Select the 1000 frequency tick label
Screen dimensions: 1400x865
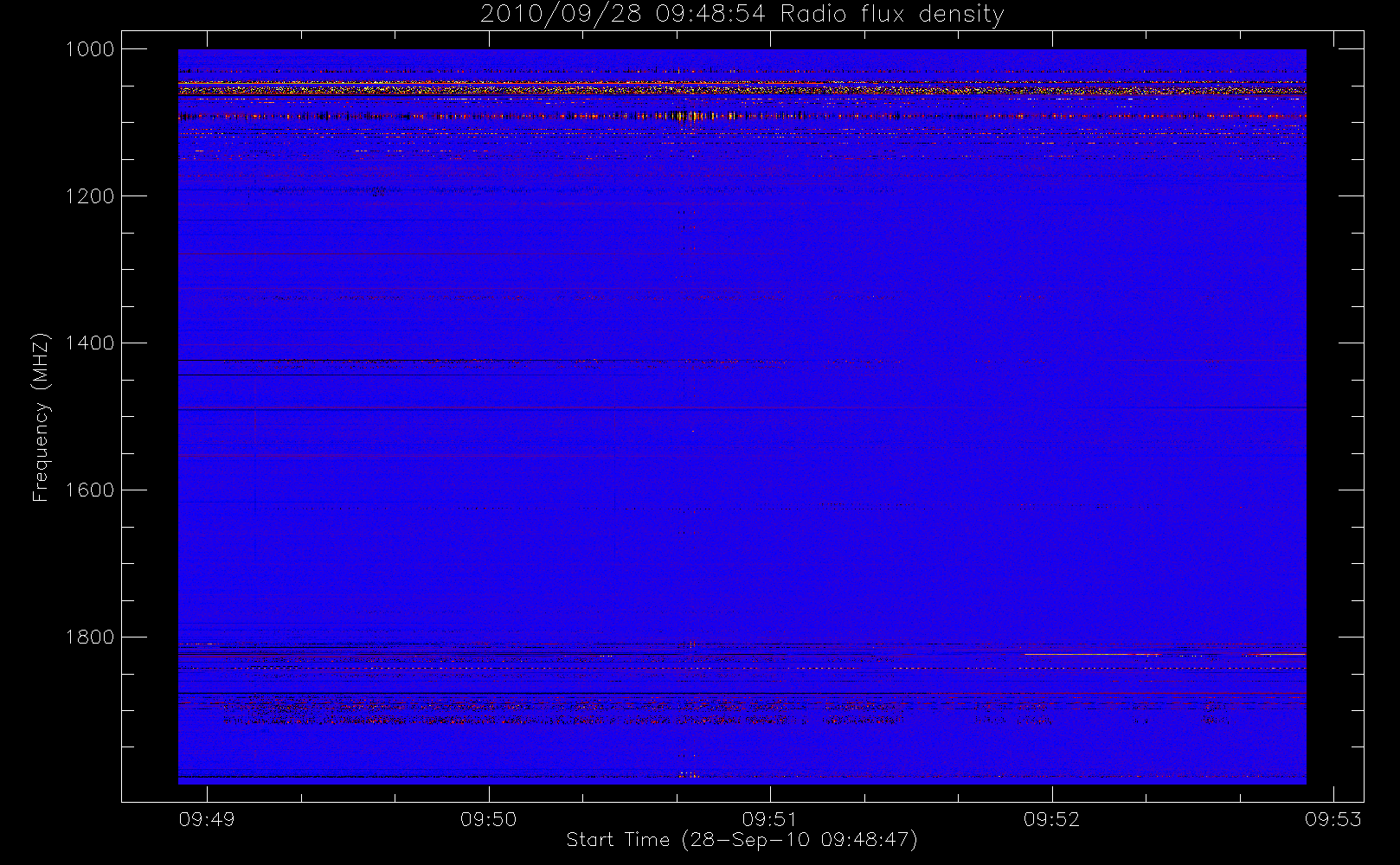point(90,49)
